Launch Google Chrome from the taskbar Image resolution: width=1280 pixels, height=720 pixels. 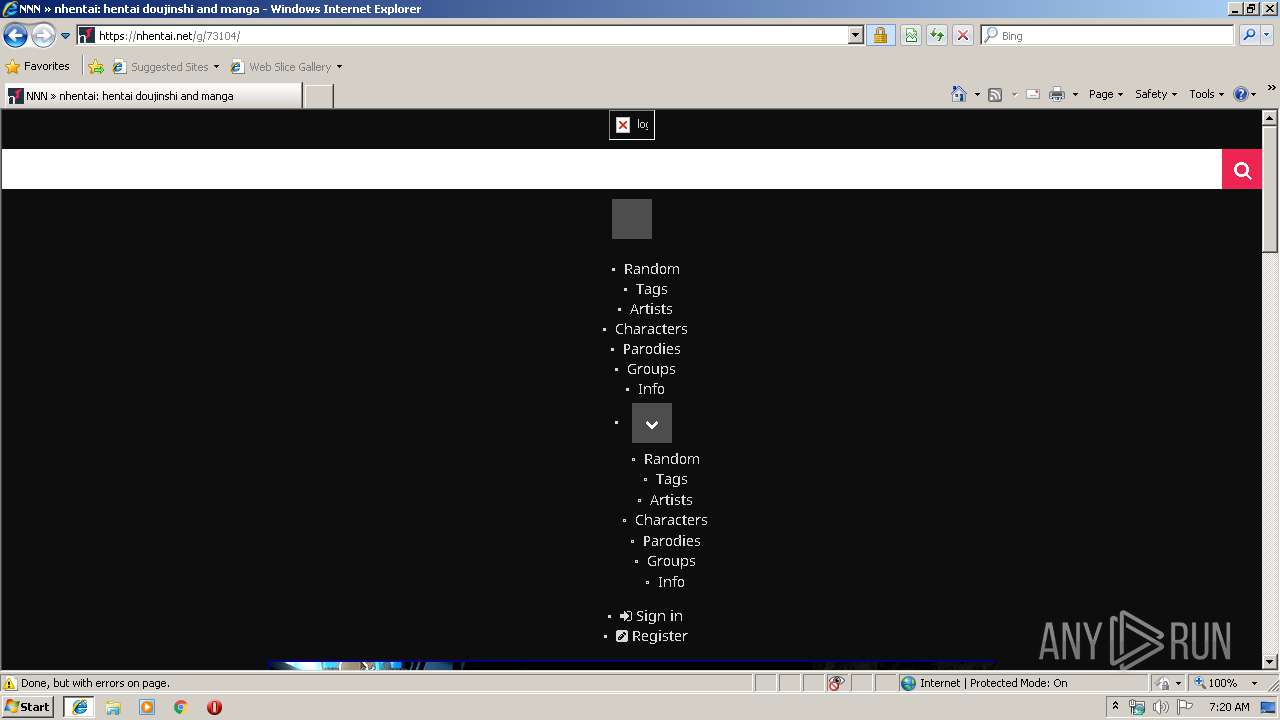[x=181, y=707]
